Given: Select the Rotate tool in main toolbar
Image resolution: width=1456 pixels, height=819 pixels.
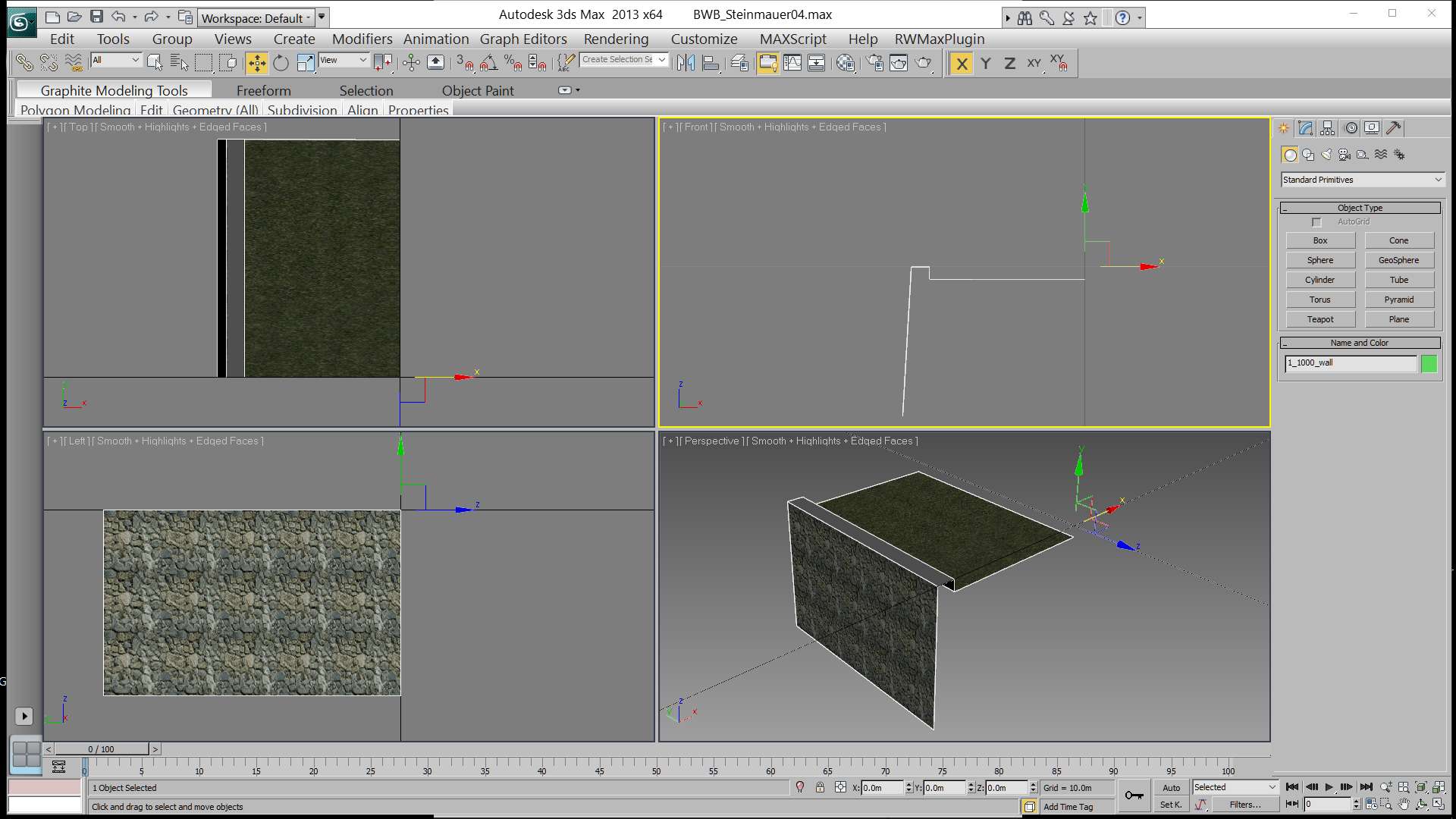Looking at the screenshot, I should point(281,63).
